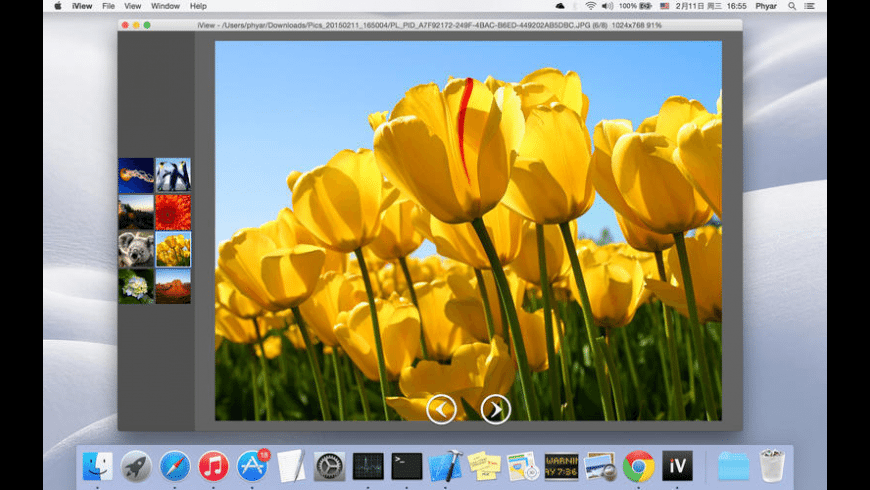
Task: Open Stickies notes from the dock
Action: [484, 466]
